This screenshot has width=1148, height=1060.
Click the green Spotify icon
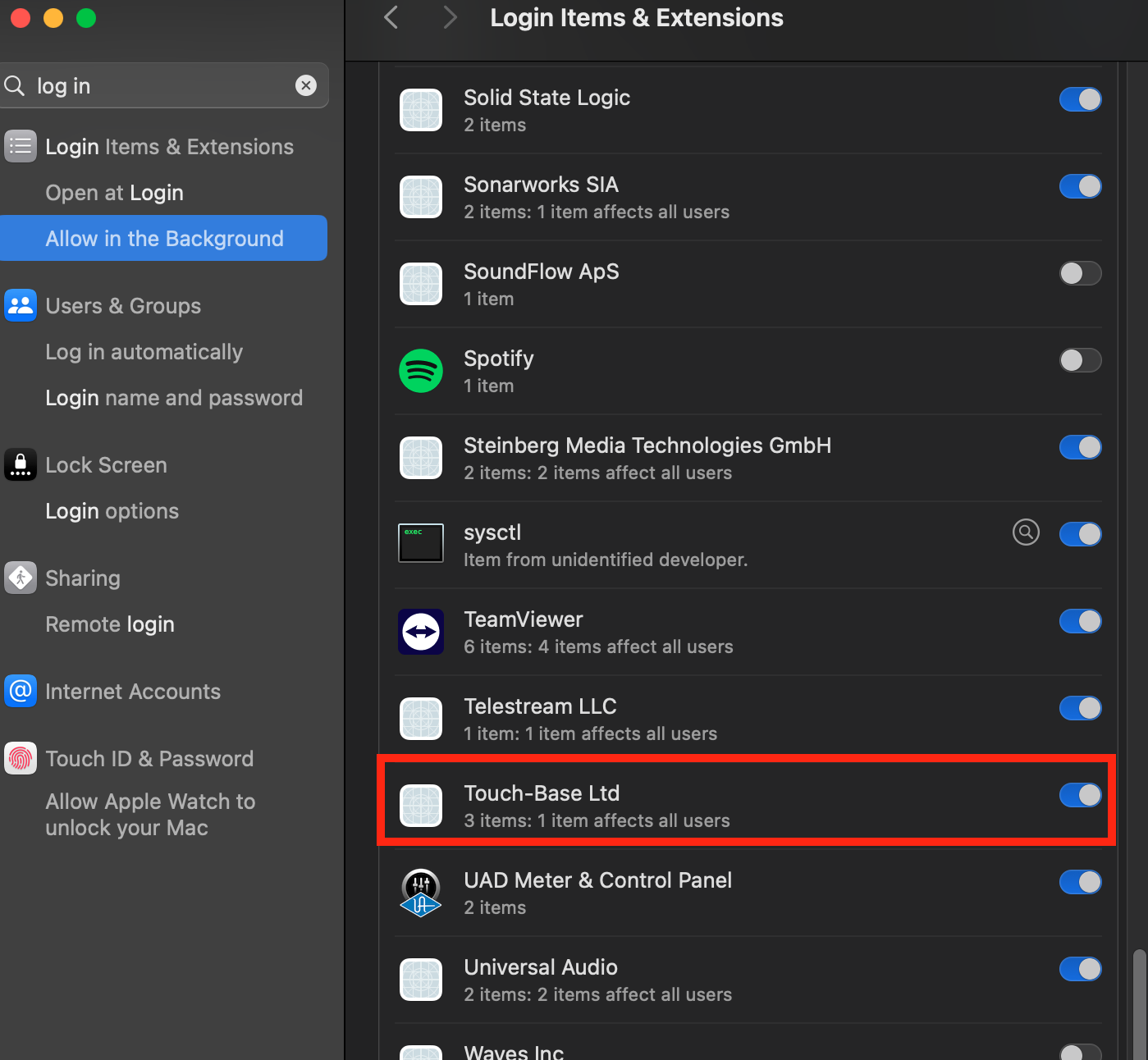coord(421,371)
